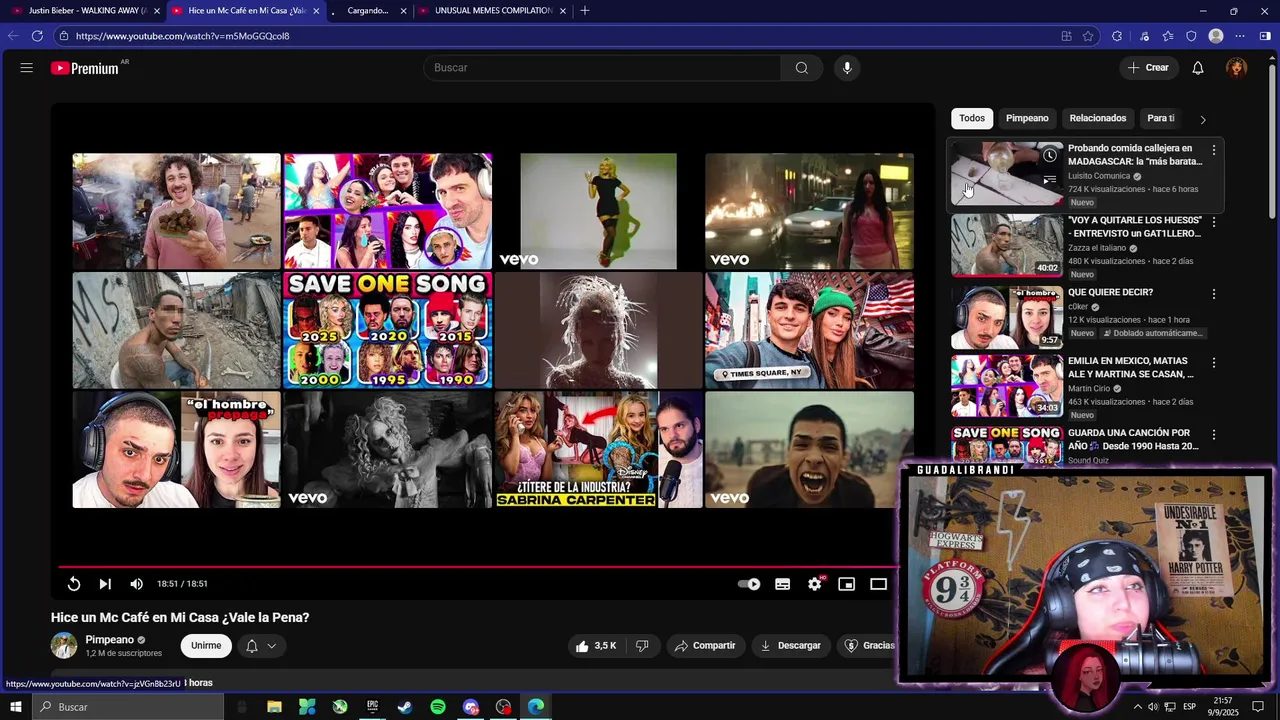The height and width of the screenshot is (720, 1280).
Task: Open Spotify from the taskbar
Action: [438, 707]
